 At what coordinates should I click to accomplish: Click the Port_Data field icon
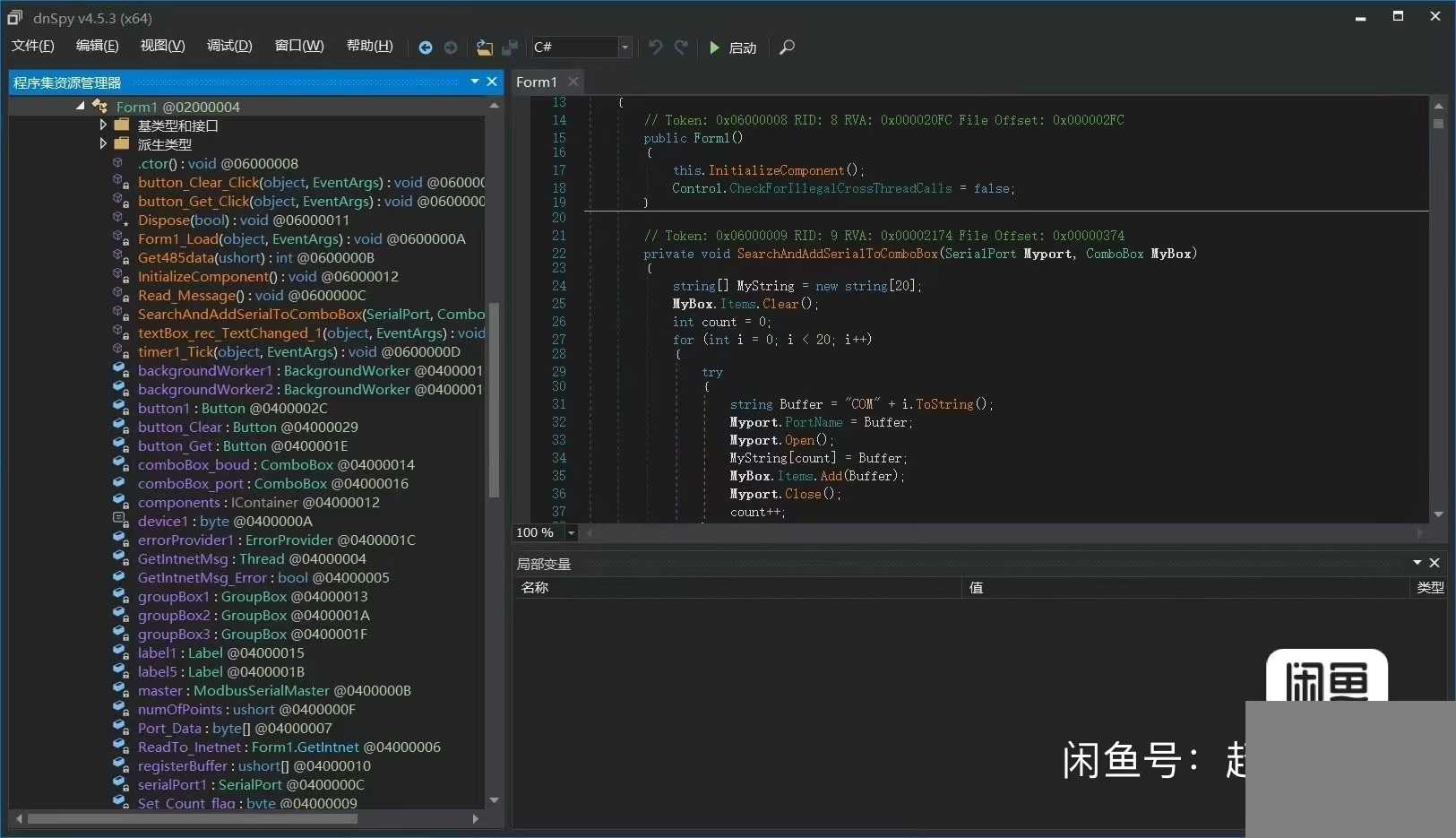coord(121,728)
